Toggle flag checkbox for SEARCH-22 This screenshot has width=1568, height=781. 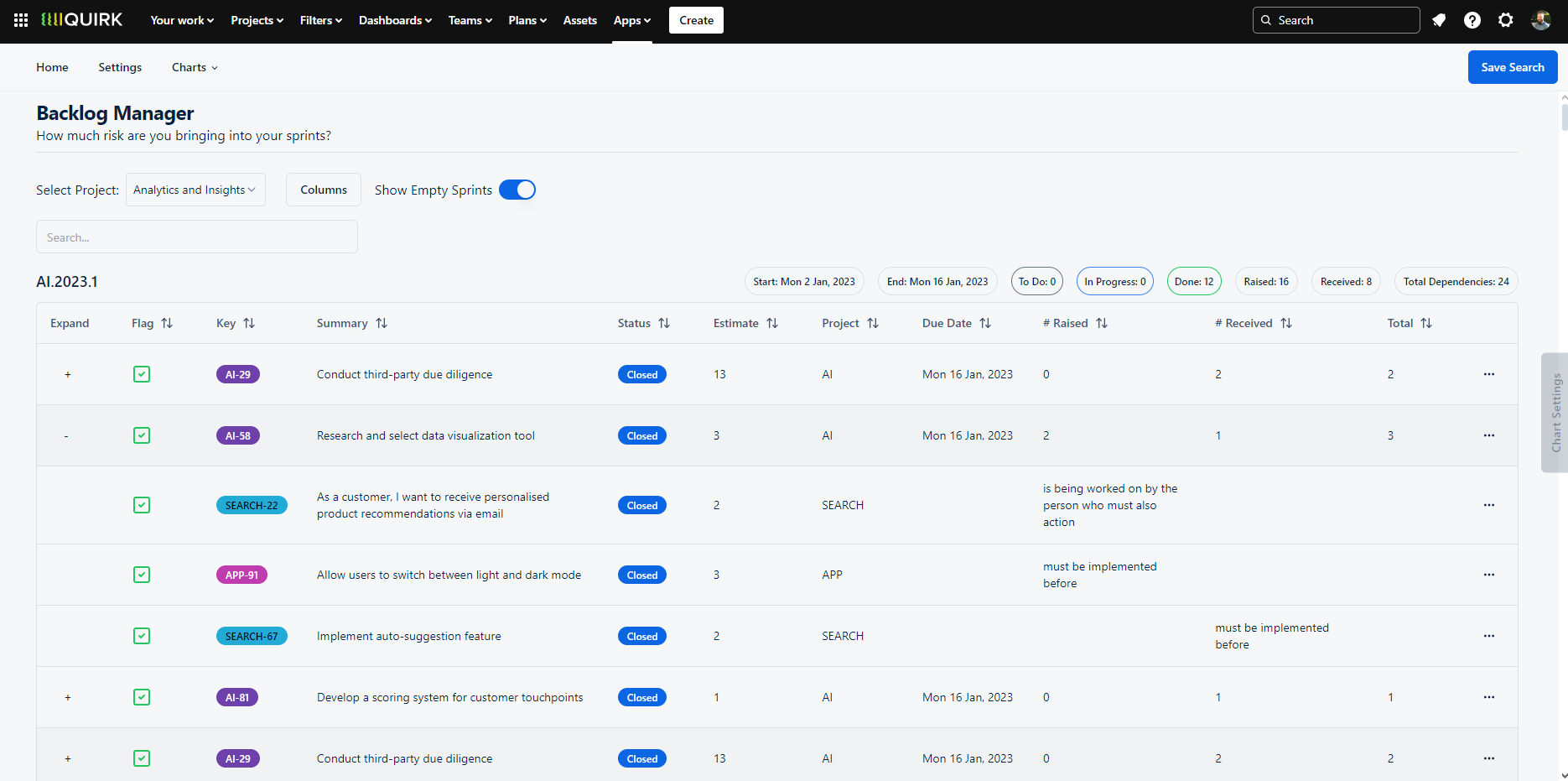pos(142,505)
